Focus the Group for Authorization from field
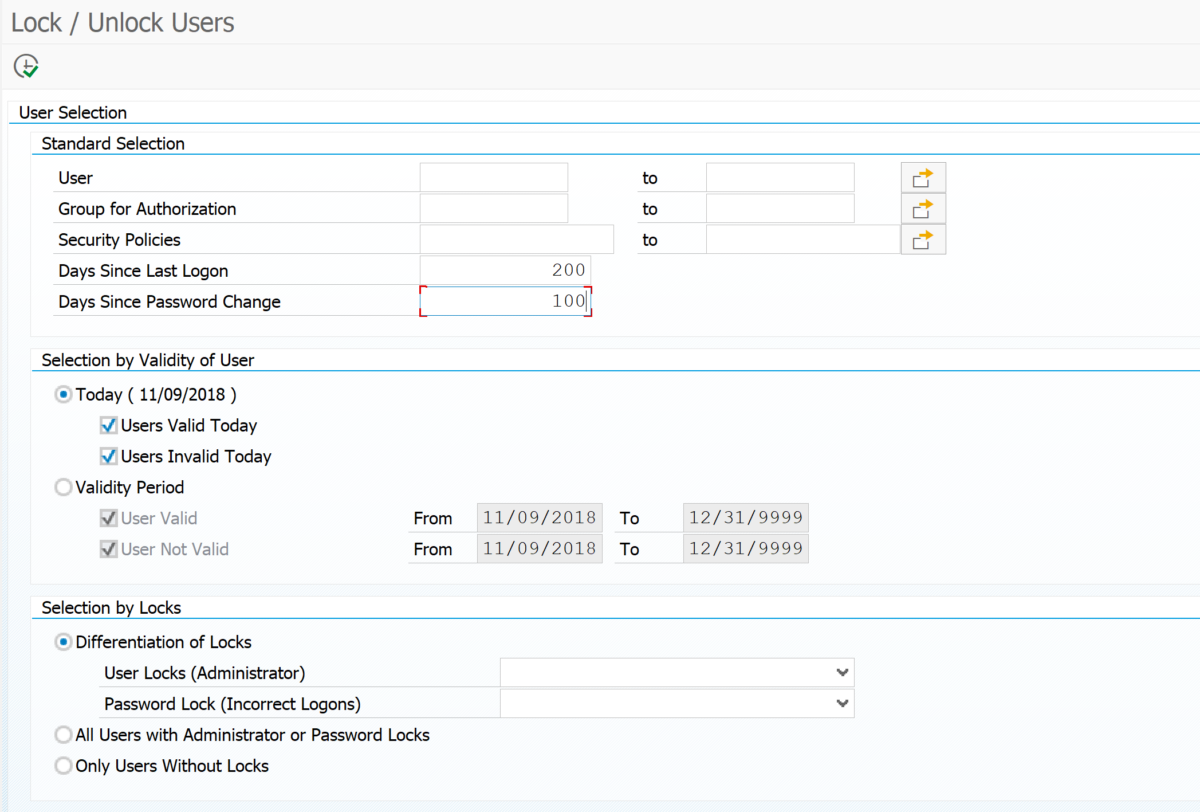The image size is (1200, 812). click(x=493, y=209)
